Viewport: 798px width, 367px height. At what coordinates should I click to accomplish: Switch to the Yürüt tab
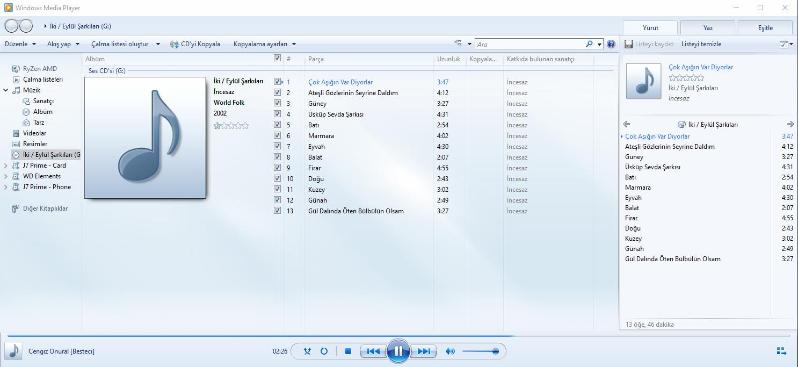click(650, 27)
